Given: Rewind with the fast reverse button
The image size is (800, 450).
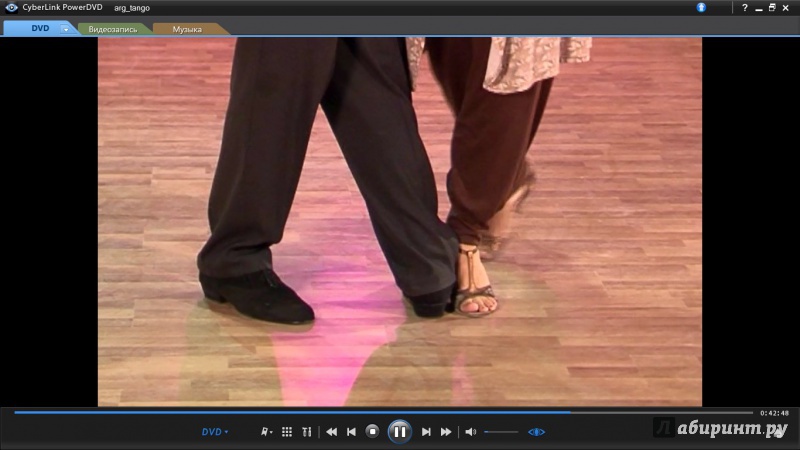Looking at the screenshot, I should coord(332,432).
